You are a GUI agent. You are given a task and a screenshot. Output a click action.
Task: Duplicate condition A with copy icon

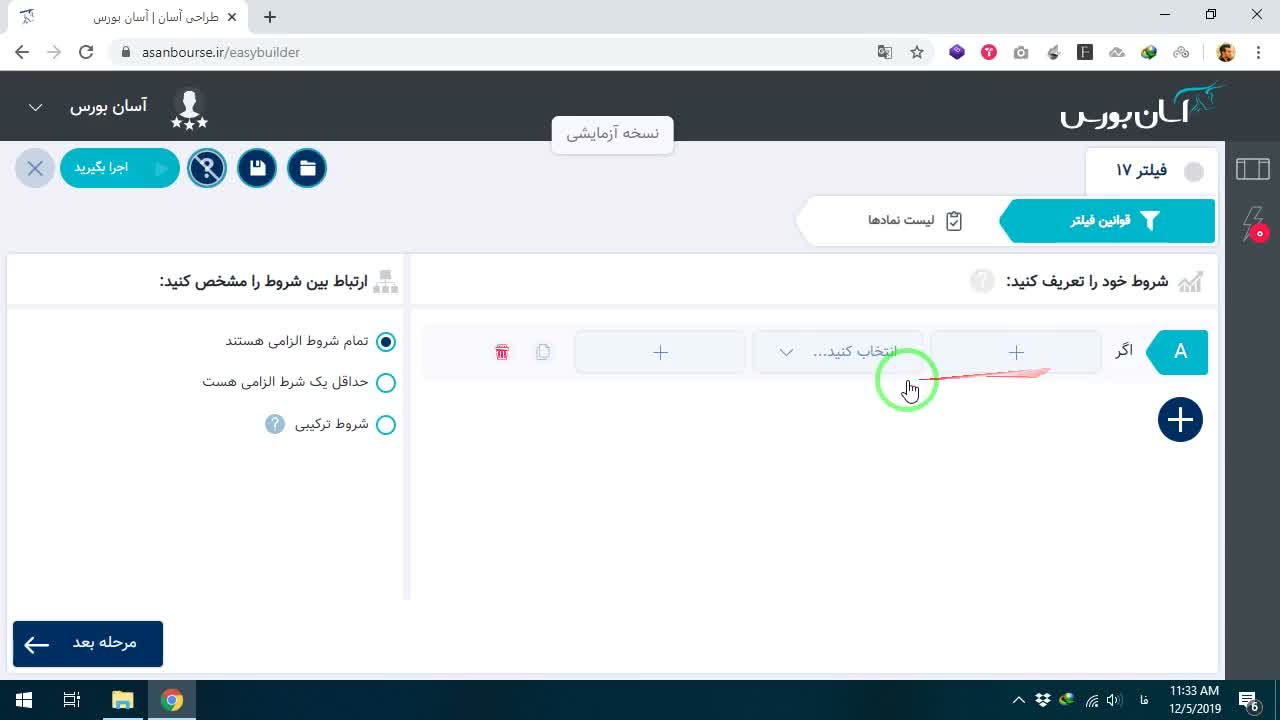point(543,352)
